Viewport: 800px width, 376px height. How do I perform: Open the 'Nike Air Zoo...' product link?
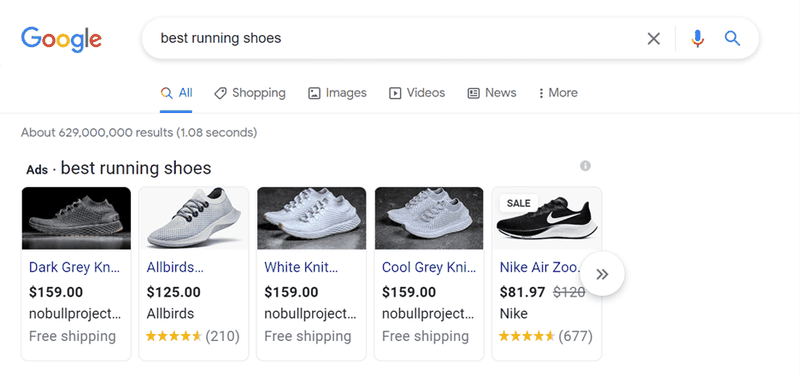(540, 267)
